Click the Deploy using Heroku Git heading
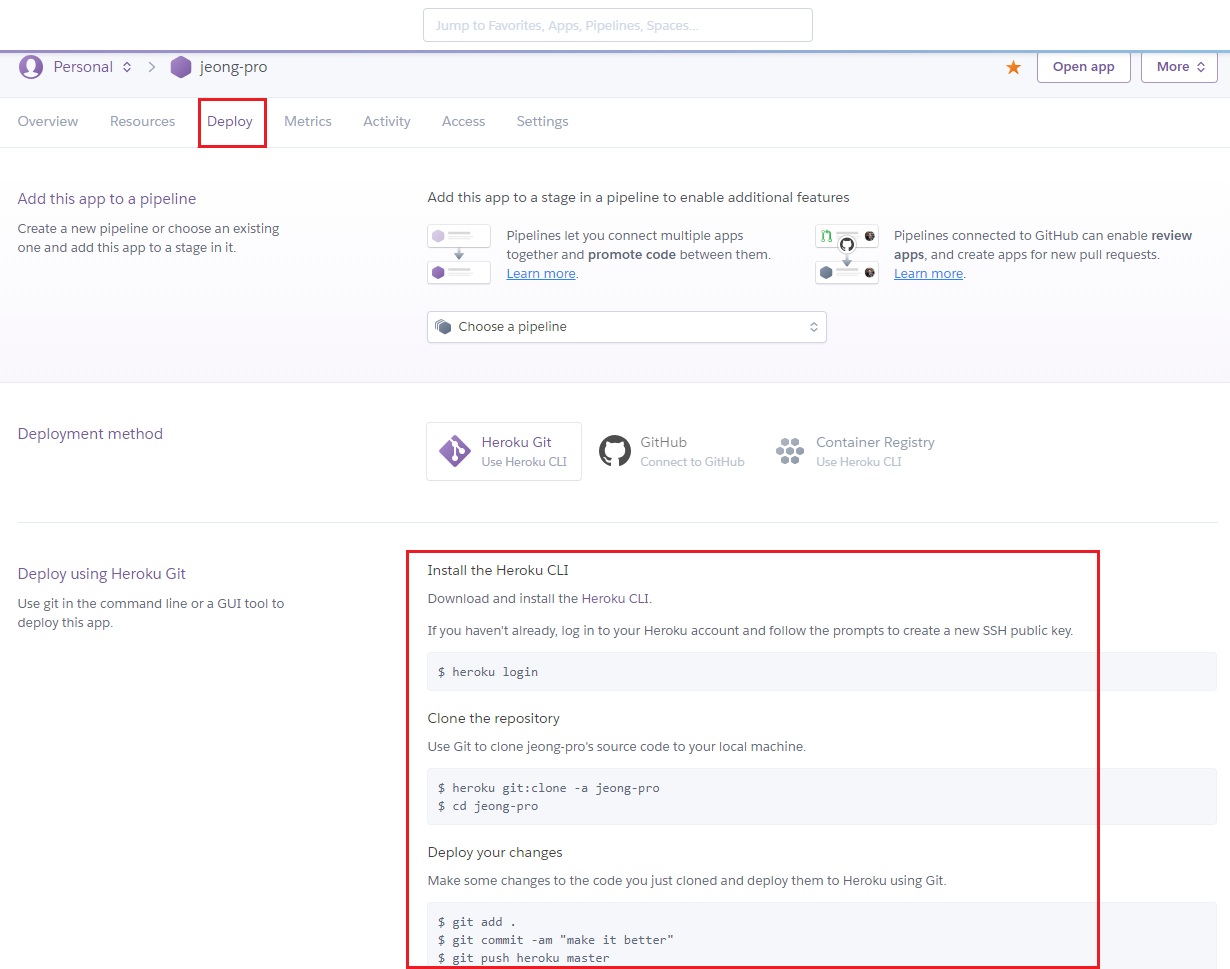Image resolution: width=1230 pixels, height=969 pixels. coord(102,574)
